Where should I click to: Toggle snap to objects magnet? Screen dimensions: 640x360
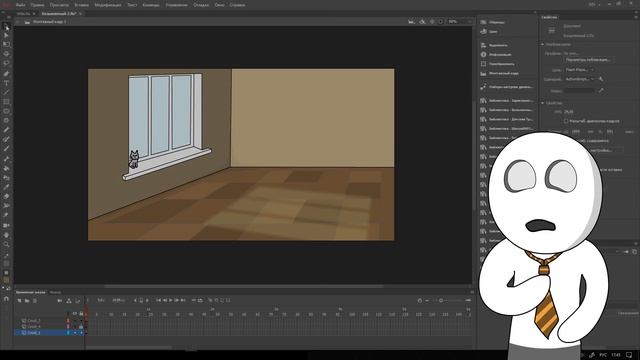(6, 299)
